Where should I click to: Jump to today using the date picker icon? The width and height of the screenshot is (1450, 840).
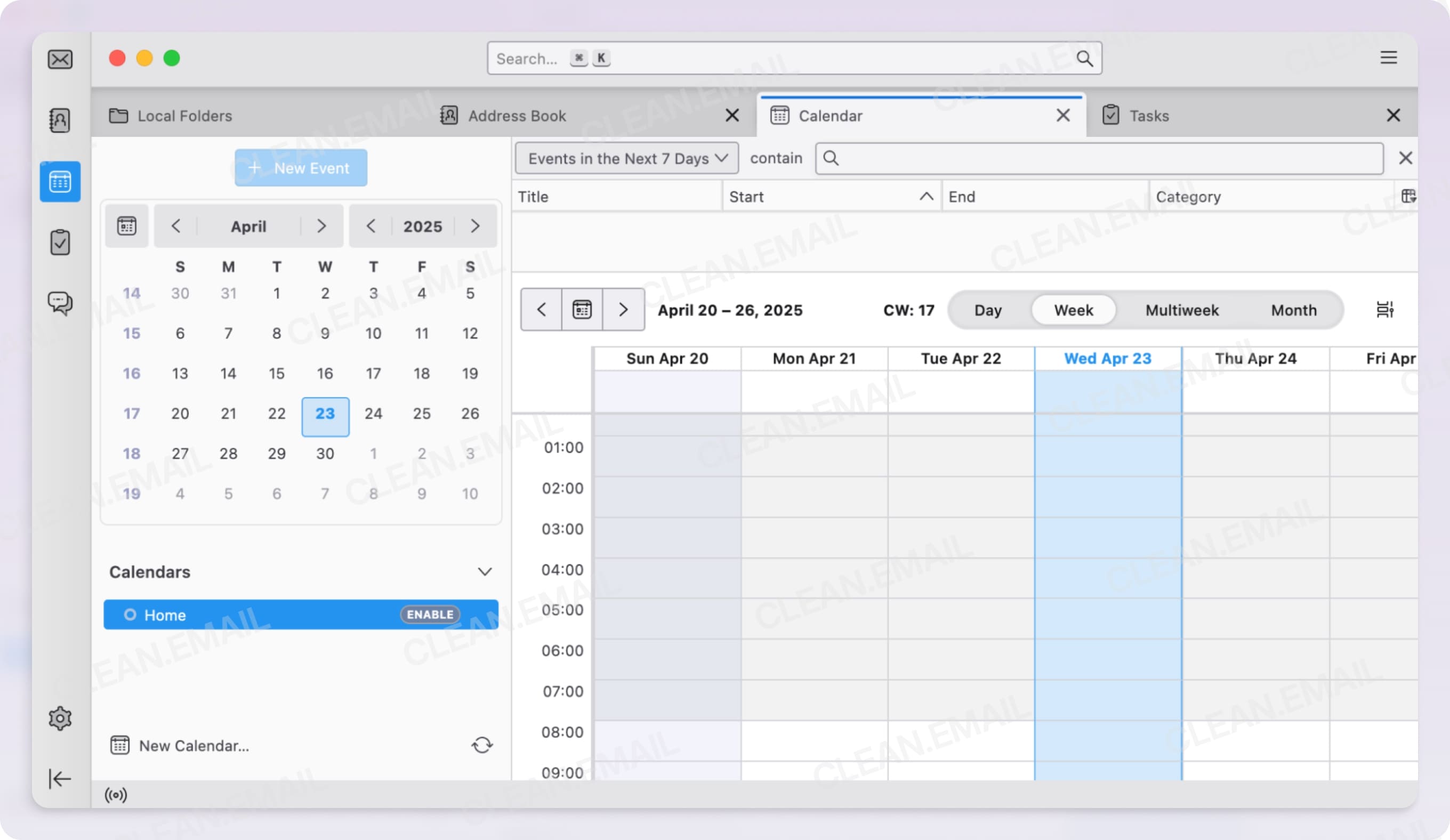[581, 310]
